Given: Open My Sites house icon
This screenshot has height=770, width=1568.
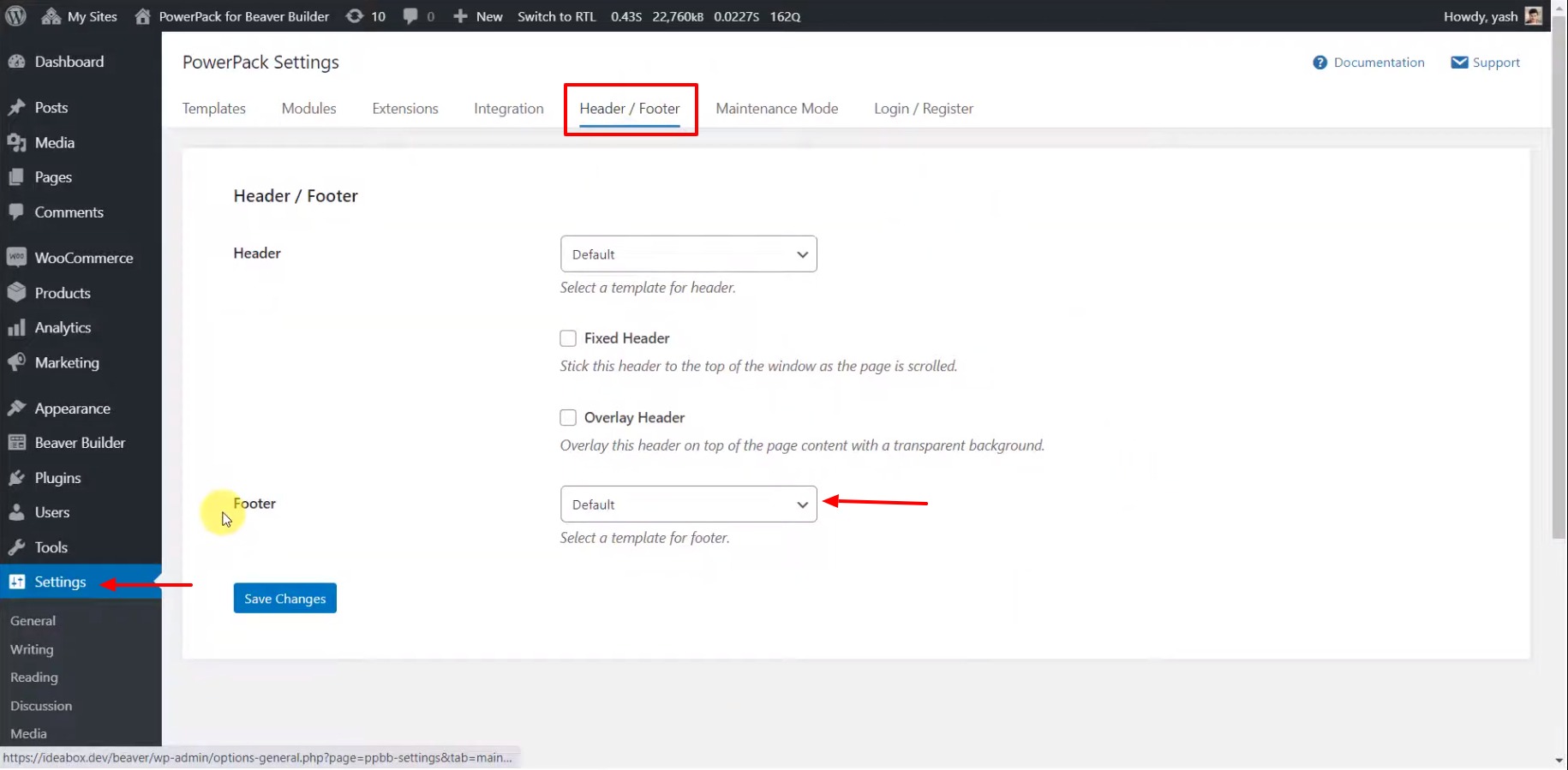Looking at the screenshot, I should tap(51, 16).
